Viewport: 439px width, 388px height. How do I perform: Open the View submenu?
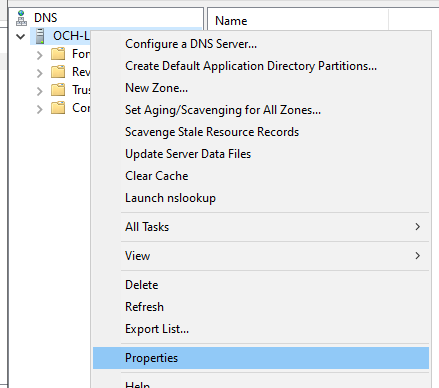coord(261,256)
